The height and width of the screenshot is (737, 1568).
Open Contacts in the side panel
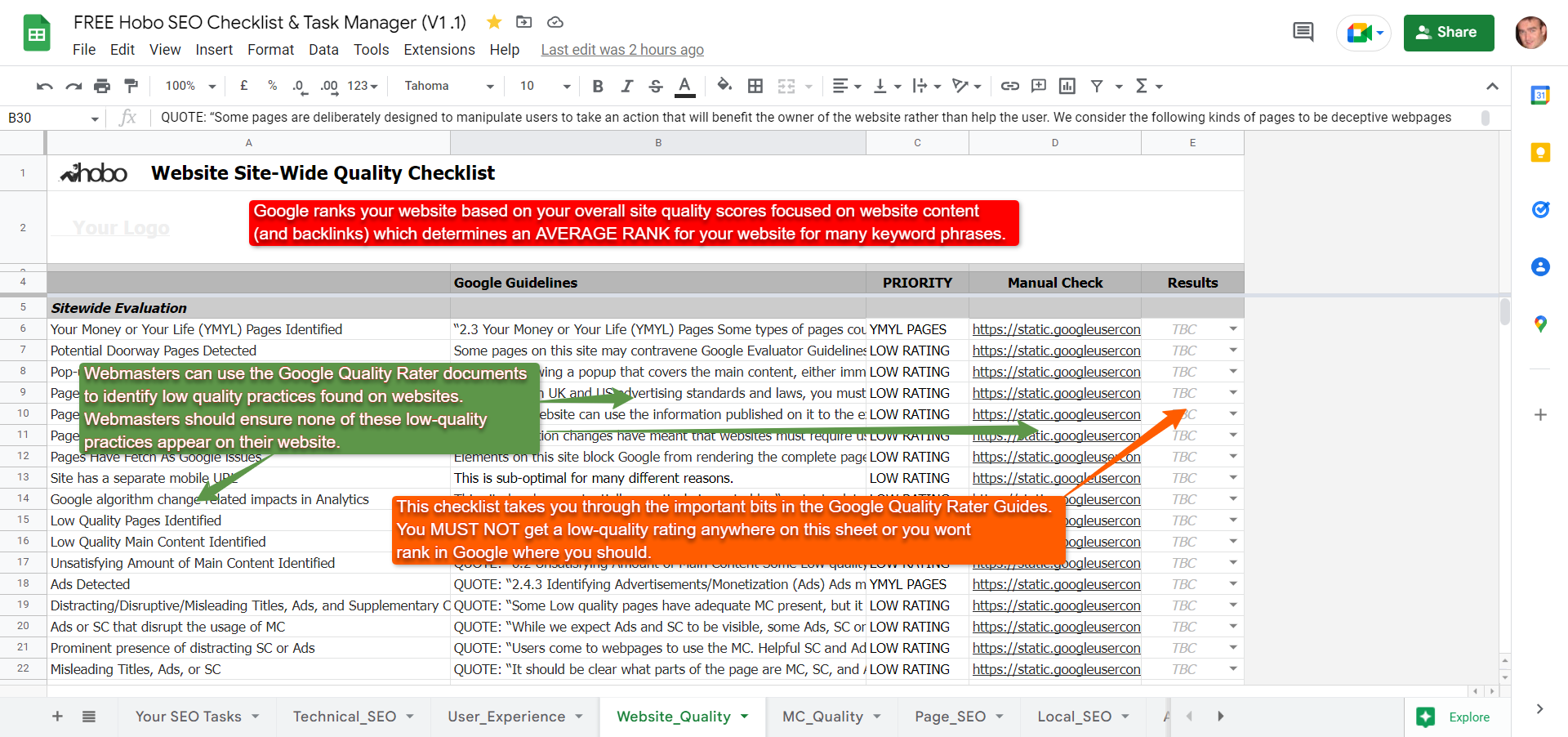pyautogui.click(x=1540, y=266)
